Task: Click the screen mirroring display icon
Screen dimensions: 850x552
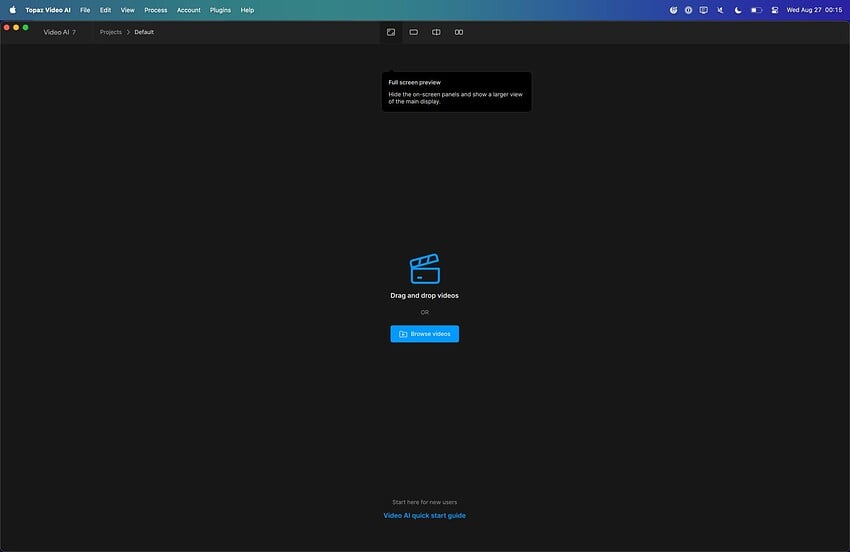Action: (704, 10)
